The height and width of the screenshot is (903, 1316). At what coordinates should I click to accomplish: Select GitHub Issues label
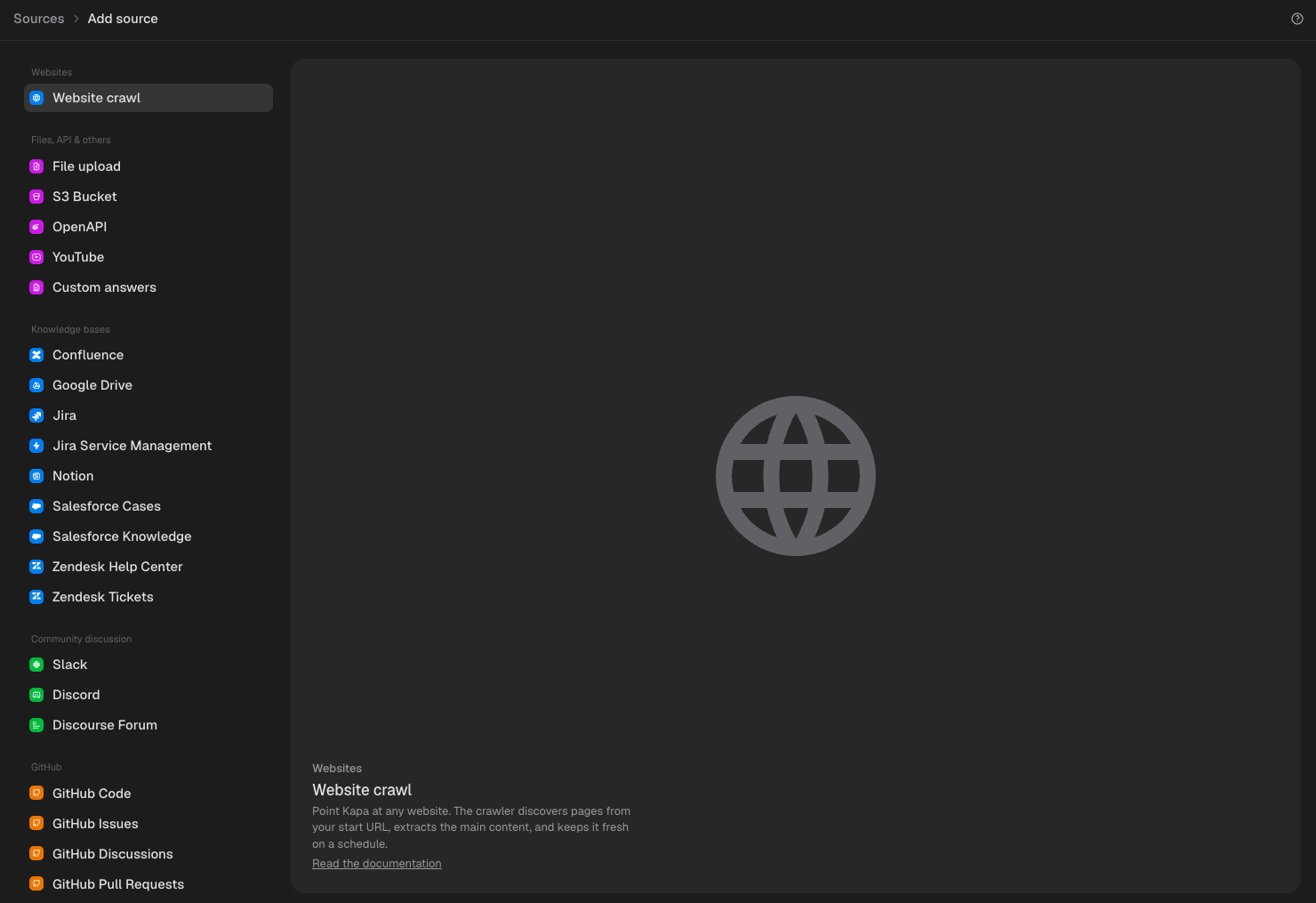[x=95, y=824]
